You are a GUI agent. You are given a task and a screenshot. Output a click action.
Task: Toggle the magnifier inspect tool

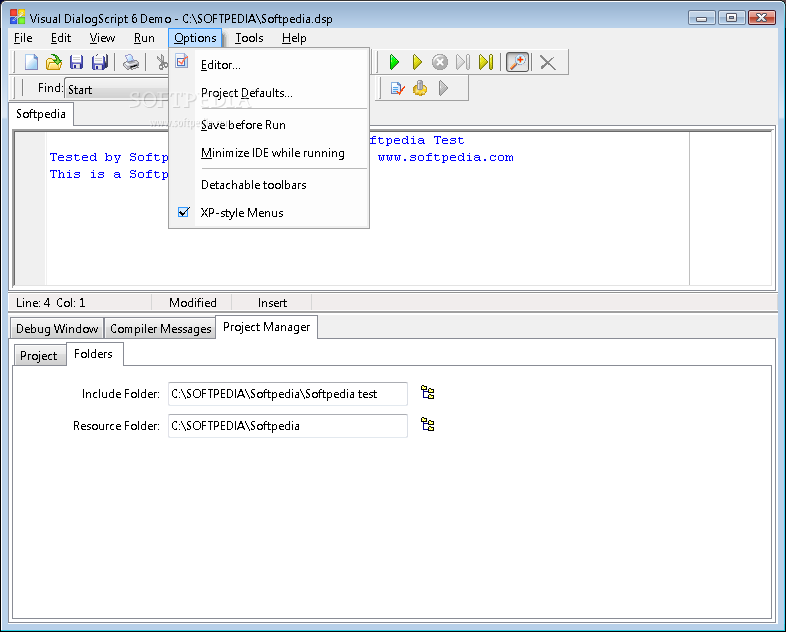point(517,62)
